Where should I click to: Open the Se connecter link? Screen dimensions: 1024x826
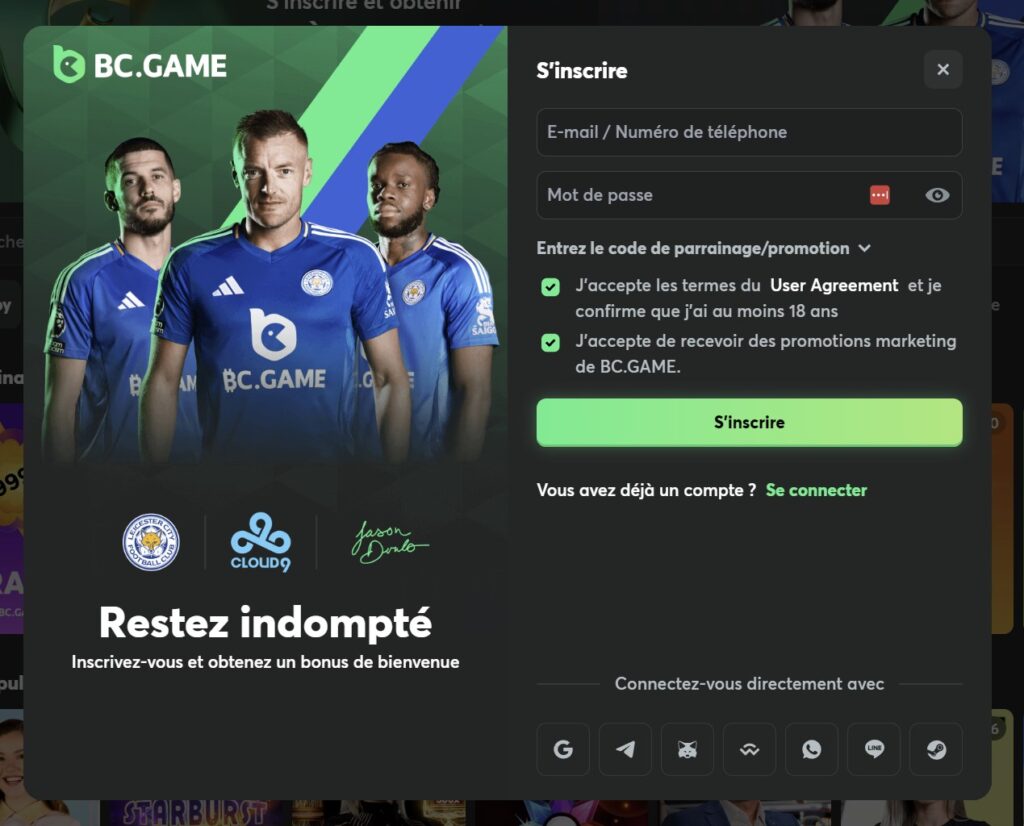(x=816, y=490)
